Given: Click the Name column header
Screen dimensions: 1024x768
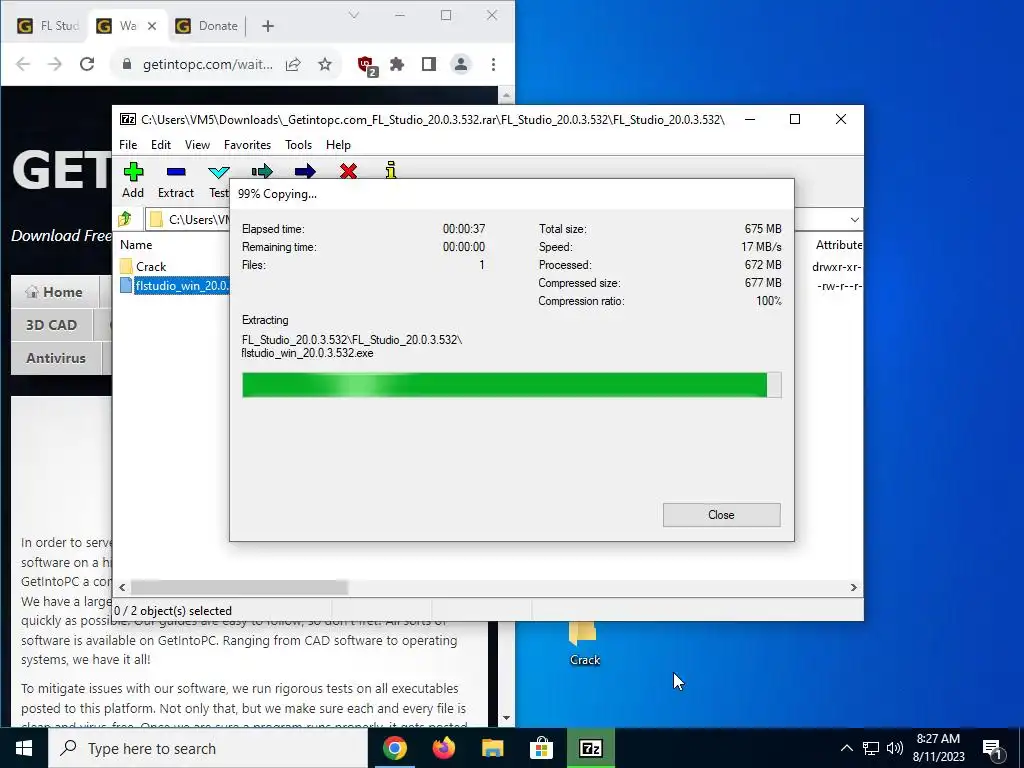Looking at the screenshot, I should (x=136, y=245).
